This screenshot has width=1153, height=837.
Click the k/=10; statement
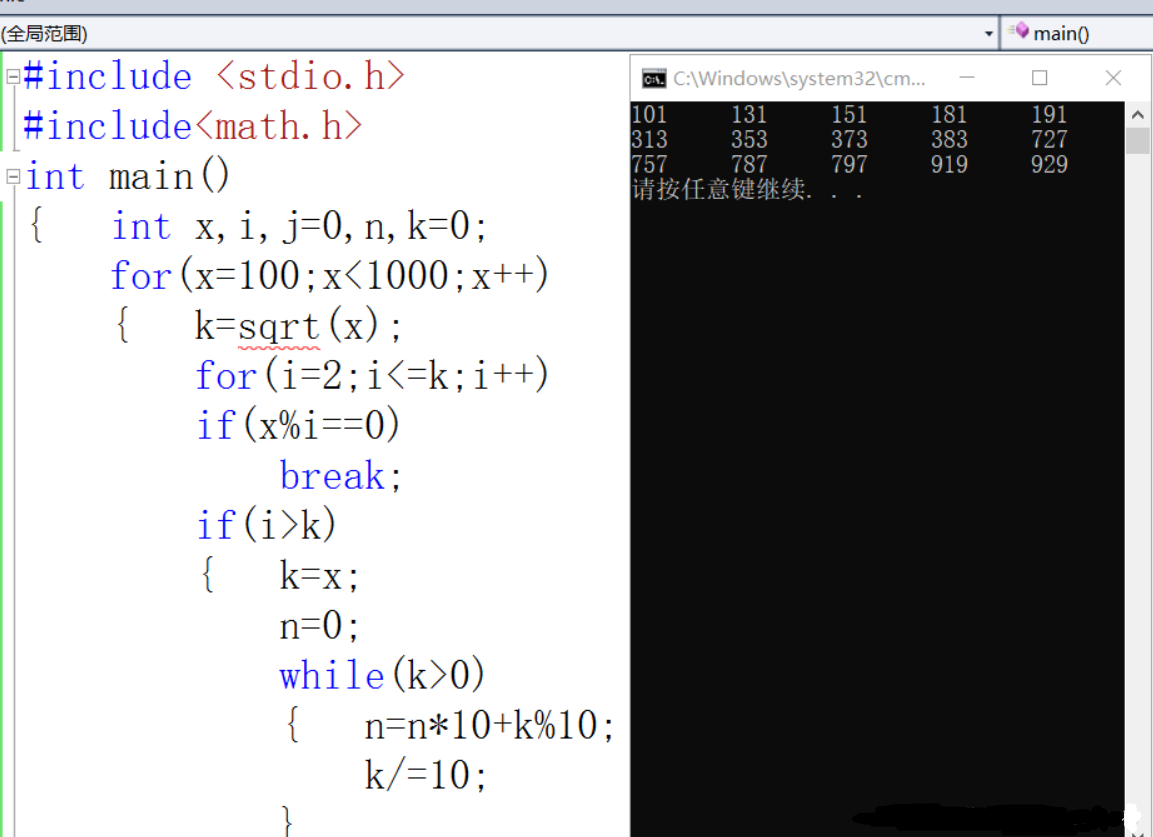(426, 775)
